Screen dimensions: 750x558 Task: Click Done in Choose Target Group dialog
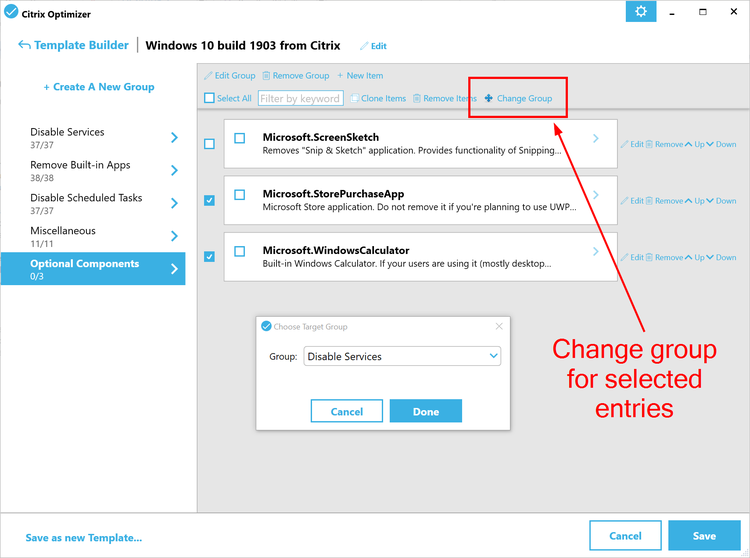pos(426,411)
